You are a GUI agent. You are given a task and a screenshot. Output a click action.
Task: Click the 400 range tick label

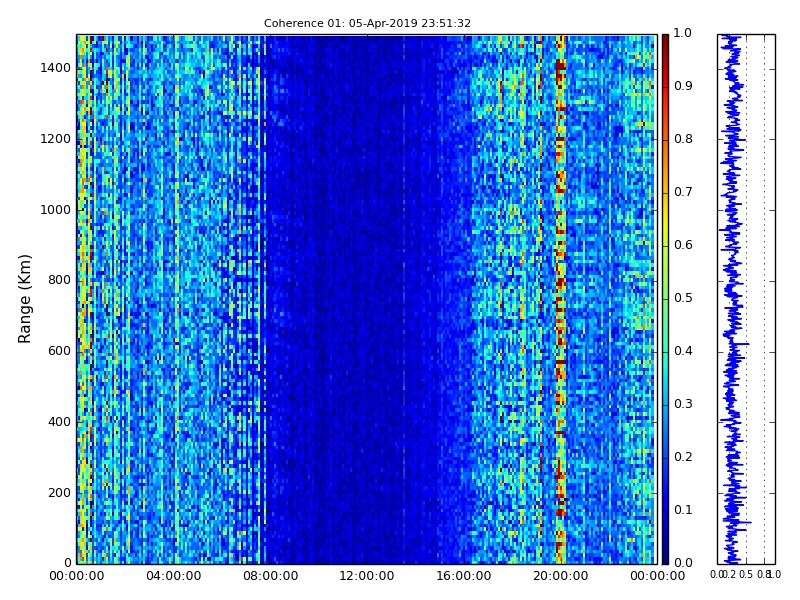59,422
